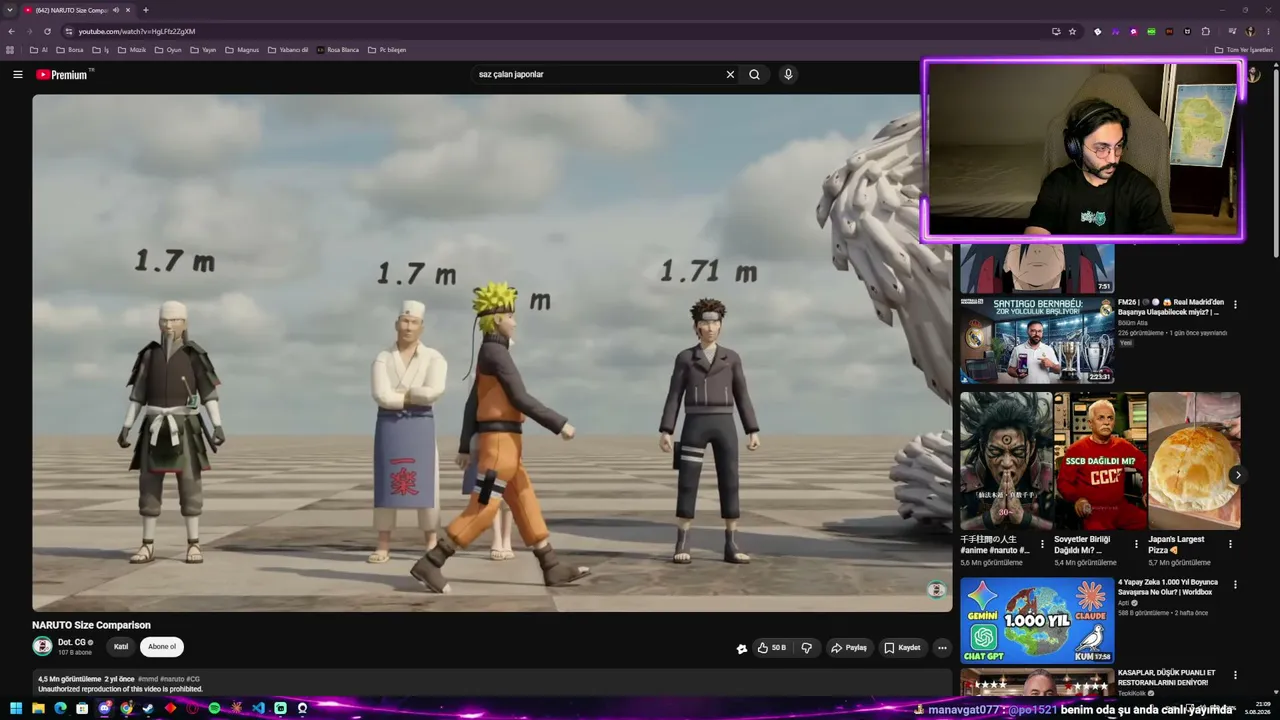Click the magnifier search button
The width and height of the screenshot is (1280, 720).
pyautogui.click(x=755, y=74)
